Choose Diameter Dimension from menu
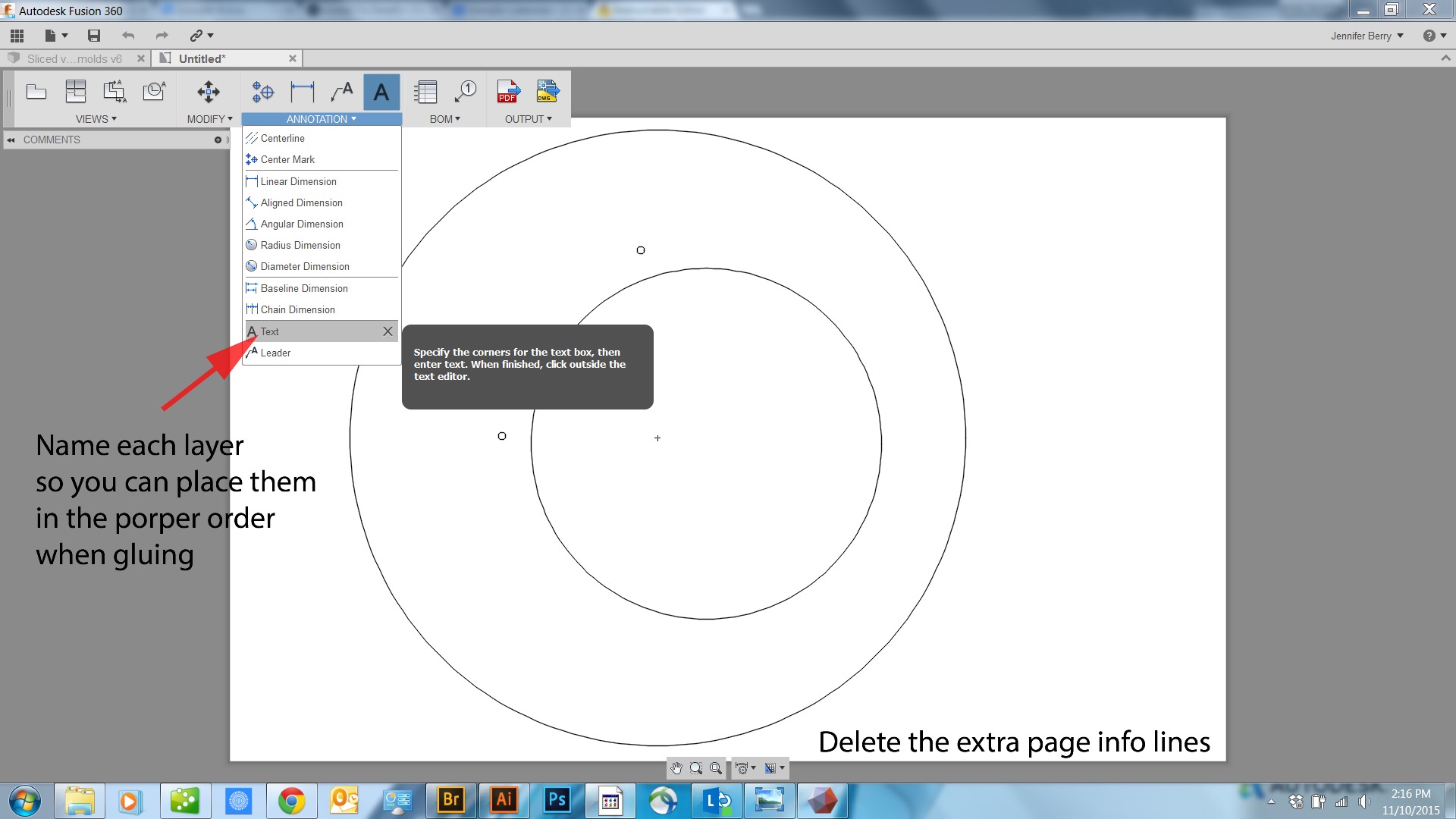The image size is (1456, 819). pyautogui.click(x=305, y=266)
